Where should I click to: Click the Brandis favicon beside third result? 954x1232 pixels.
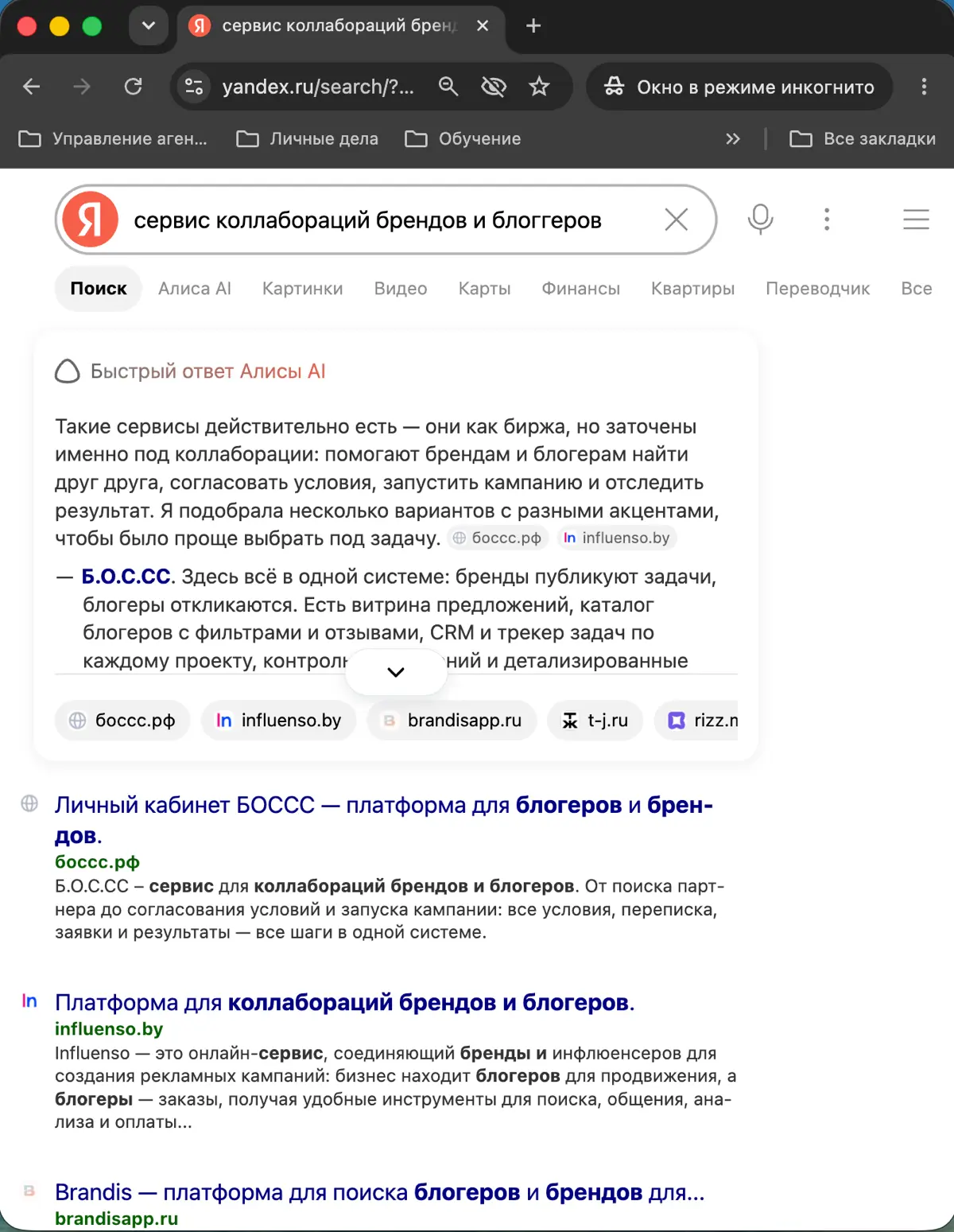29,1191
